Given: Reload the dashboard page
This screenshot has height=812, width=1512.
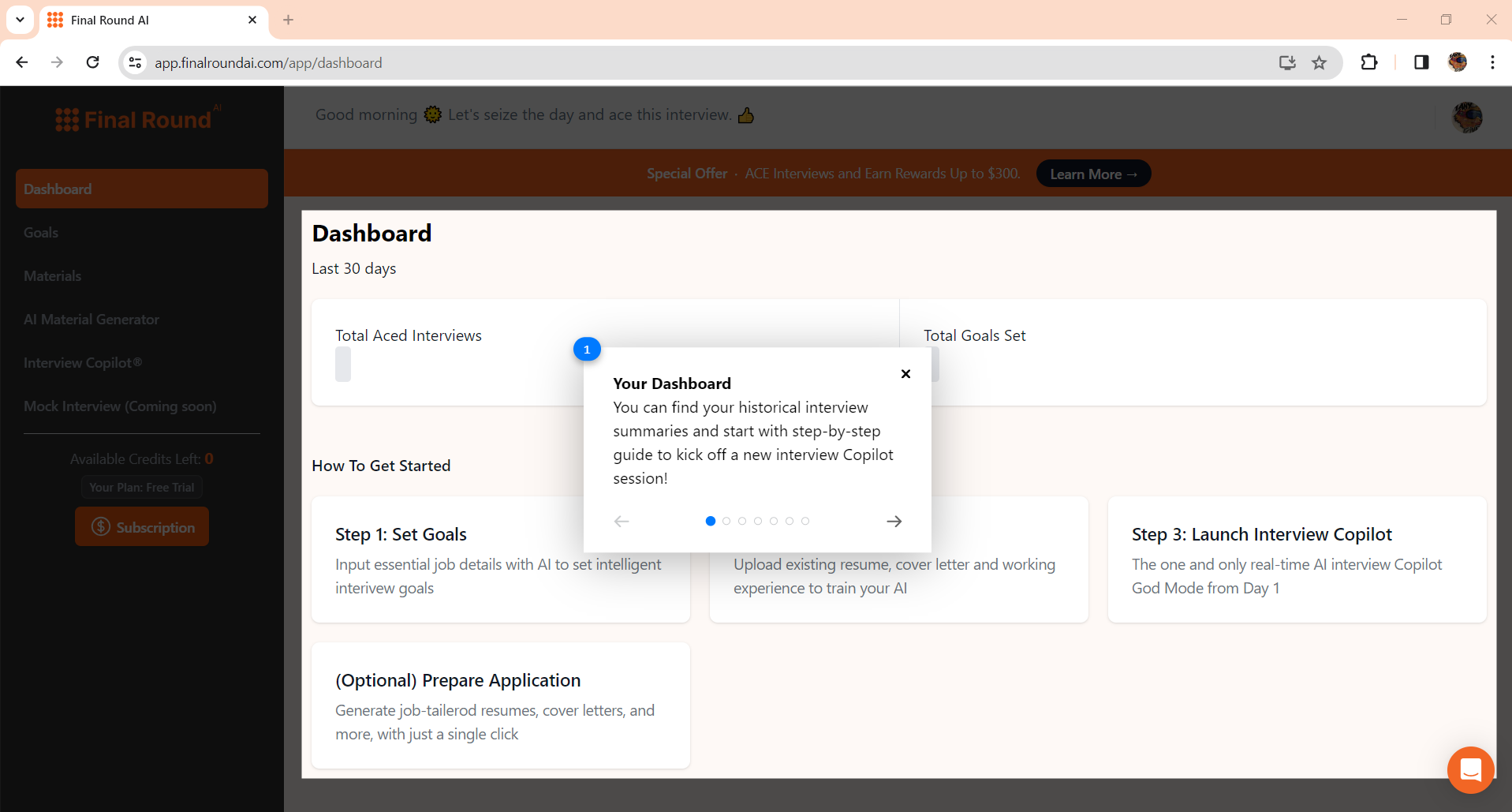Looking at the screenshot, I should 92,62.
